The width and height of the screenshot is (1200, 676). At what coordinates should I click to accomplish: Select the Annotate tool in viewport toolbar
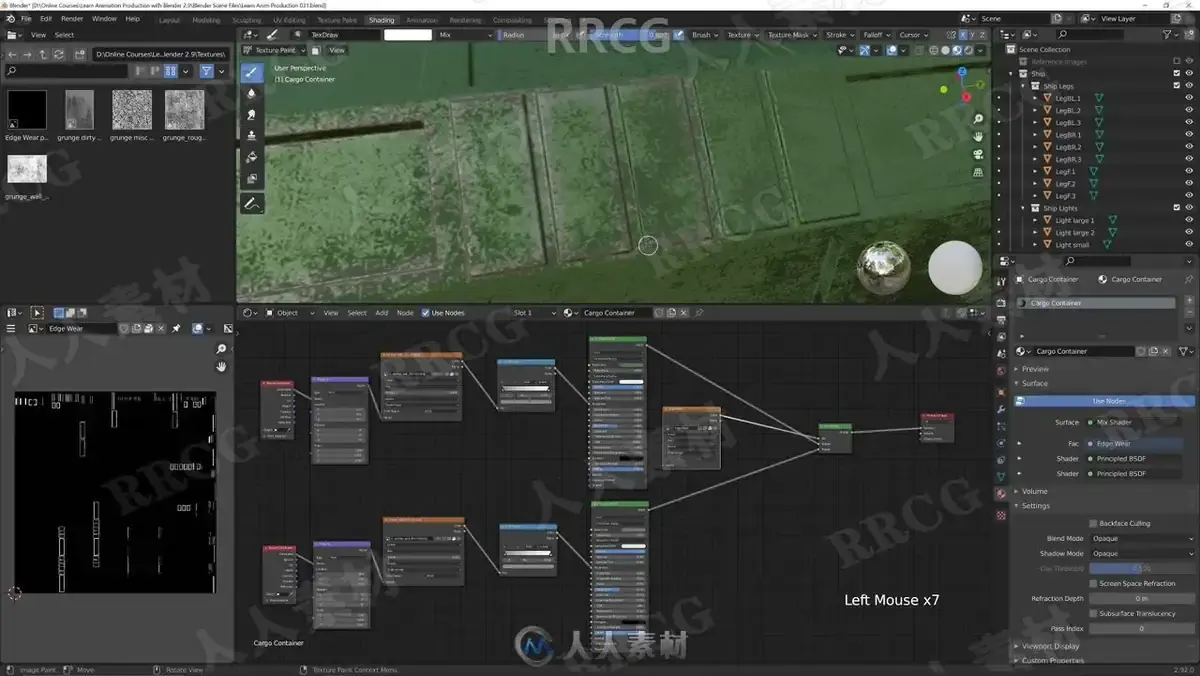(251, 203)
